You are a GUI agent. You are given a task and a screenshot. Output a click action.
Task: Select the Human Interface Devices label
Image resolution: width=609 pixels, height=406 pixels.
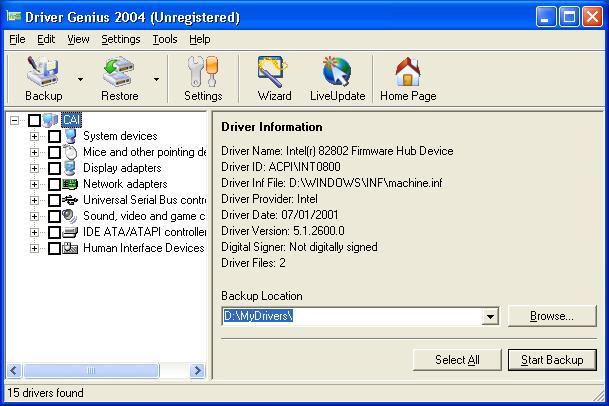(144, 248)
